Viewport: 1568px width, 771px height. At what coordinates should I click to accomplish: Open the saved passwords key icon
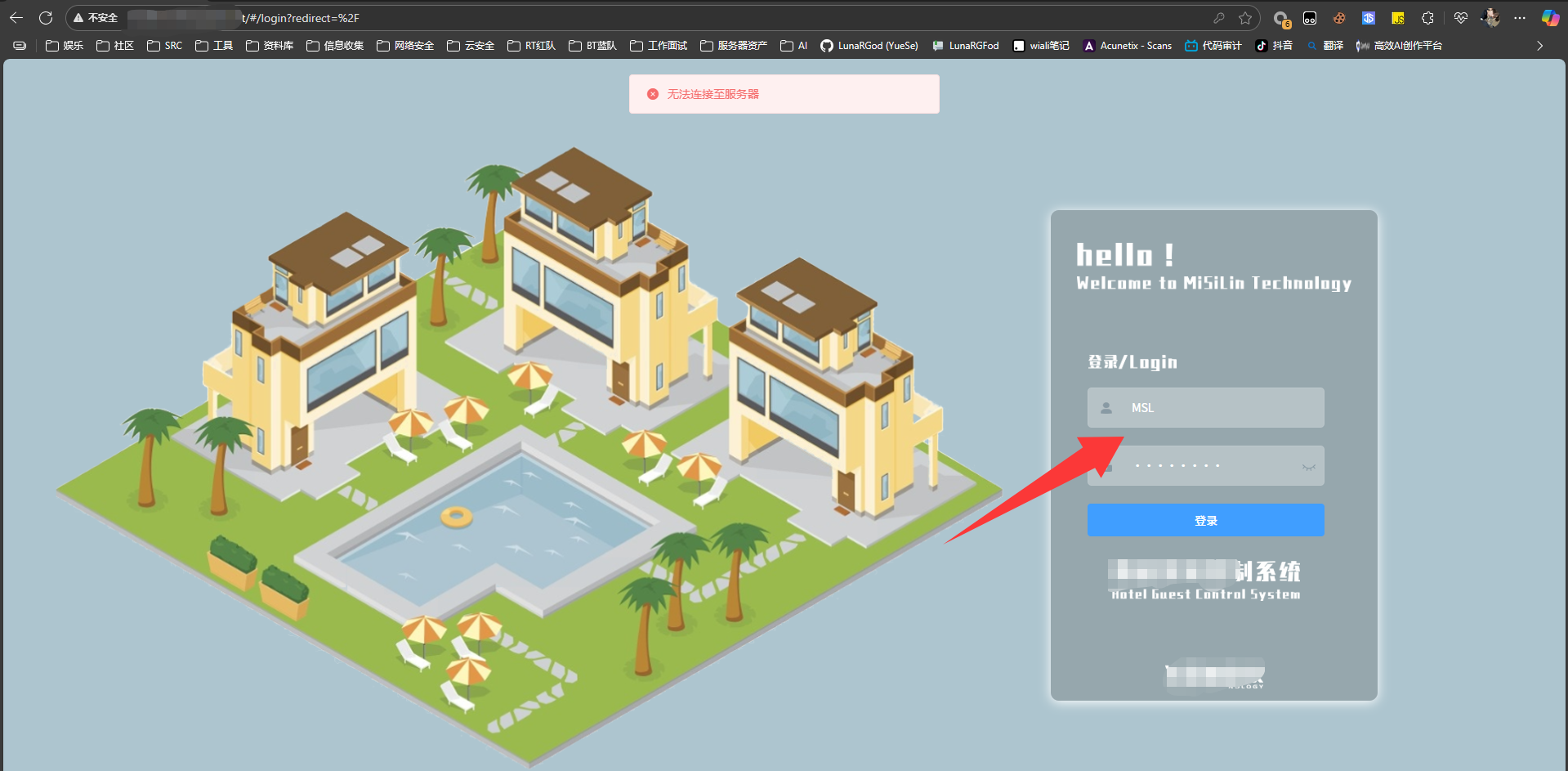(1219, 18)
